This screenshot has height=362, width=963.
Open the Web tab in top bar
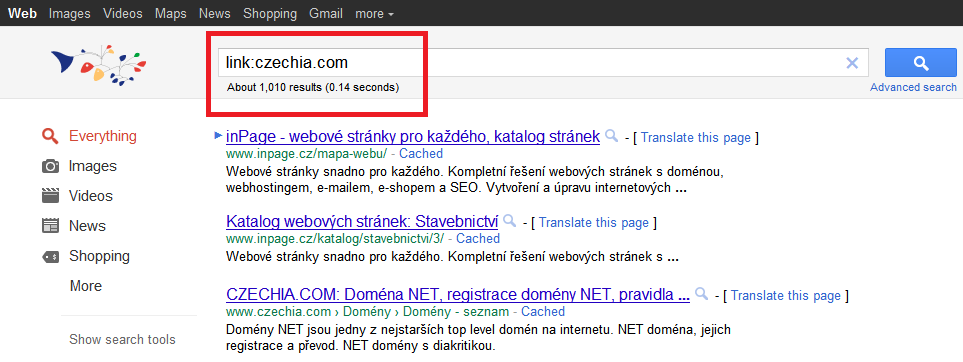[x=22, y=13]
